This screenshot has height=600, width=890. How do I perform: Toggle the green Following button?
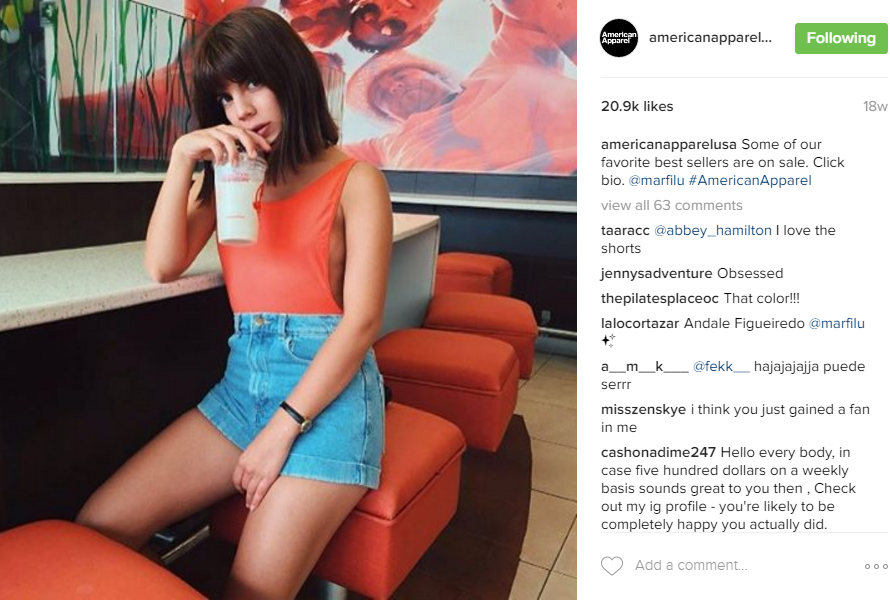point(841,38)
